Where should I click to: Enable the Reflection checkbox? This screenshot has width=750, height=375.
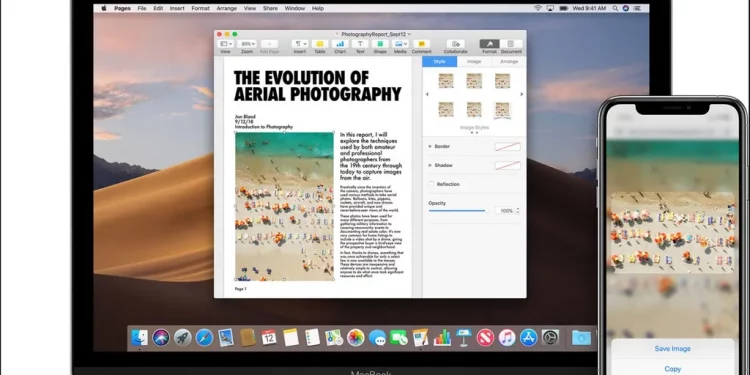point(431,184)
